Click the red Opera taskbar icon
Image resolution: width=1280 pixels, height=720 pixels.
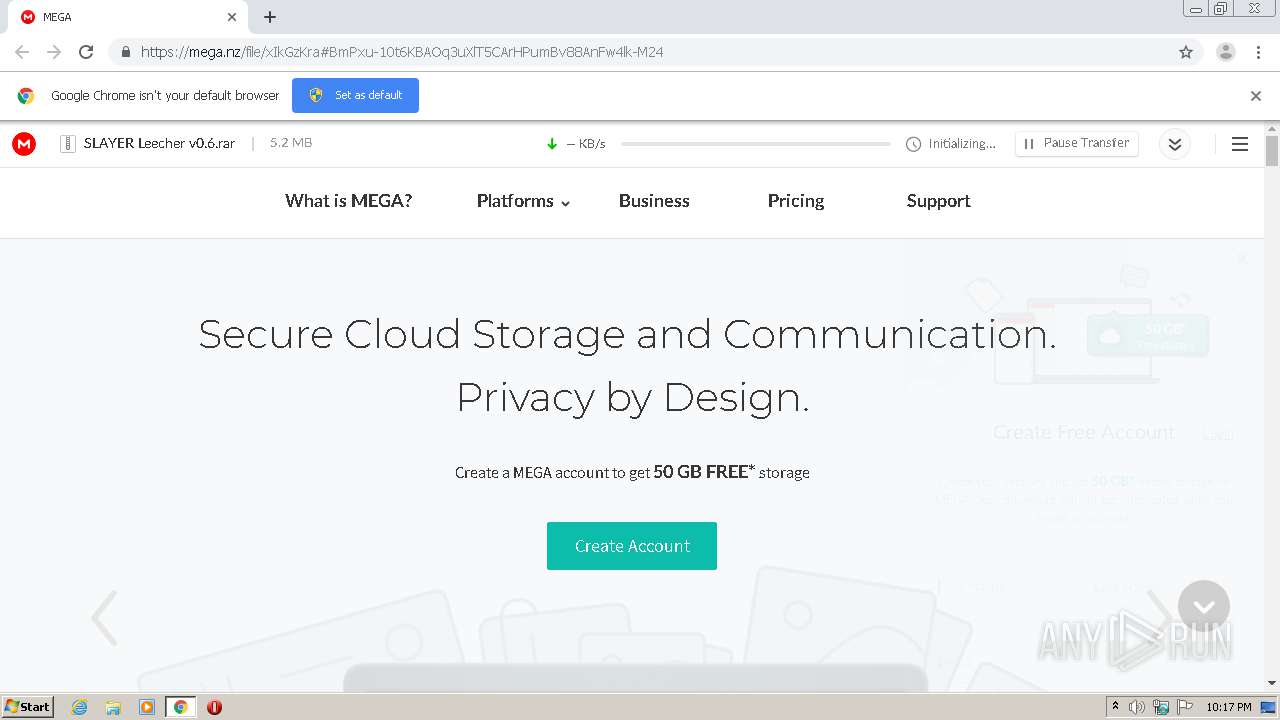click(214, 707)
